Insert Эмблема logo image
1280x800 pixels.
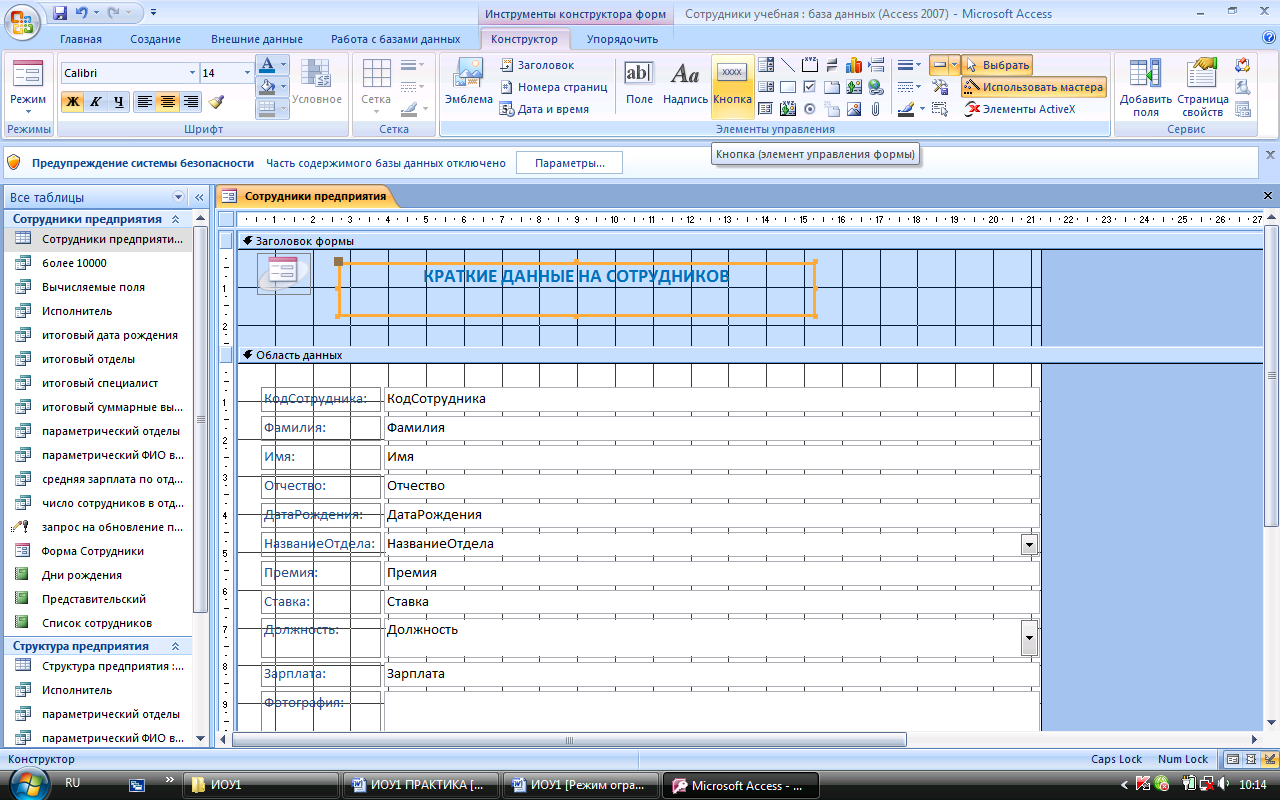tap(469, 86)
